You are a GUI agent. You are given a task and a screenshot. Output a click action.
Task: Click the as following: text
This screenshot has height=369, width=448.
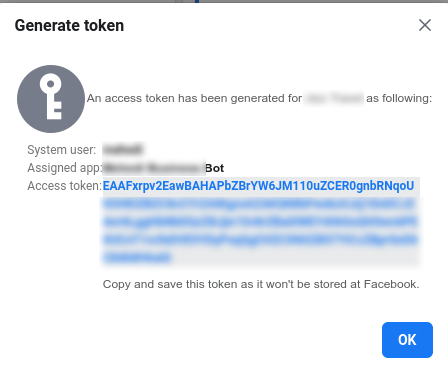(399, 98)
